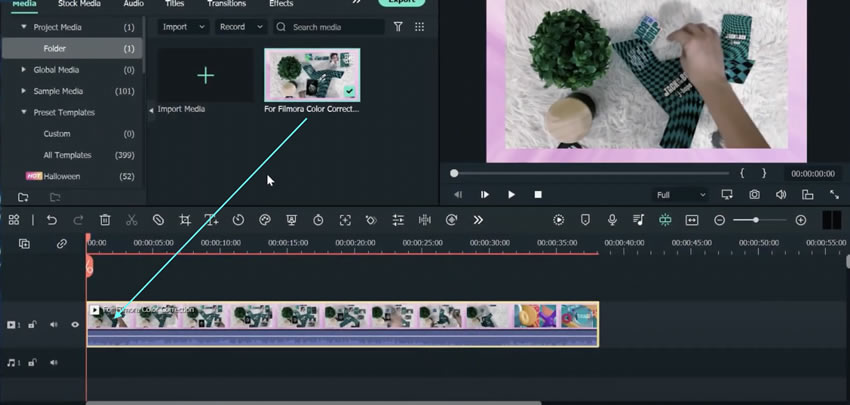
Task: Switch to the Stock Media tab
Action: pos(79,4)
